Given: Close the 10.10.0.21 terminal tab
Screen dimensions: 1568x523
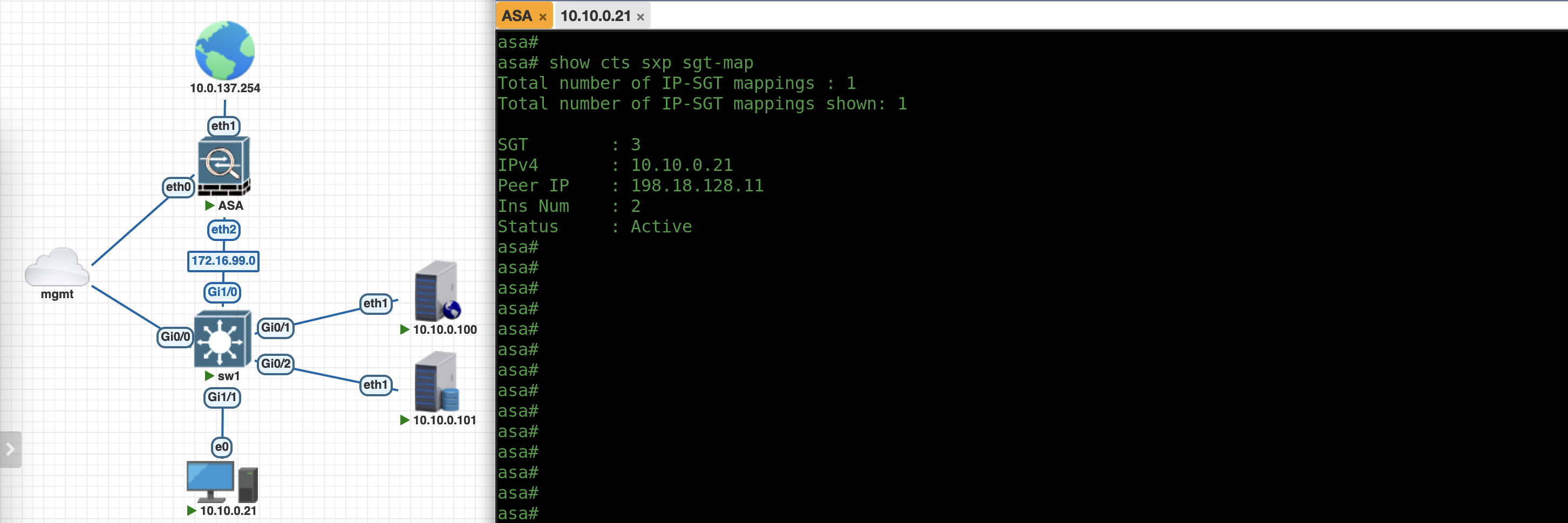Looking at the screenshot, I should point(640,17).
